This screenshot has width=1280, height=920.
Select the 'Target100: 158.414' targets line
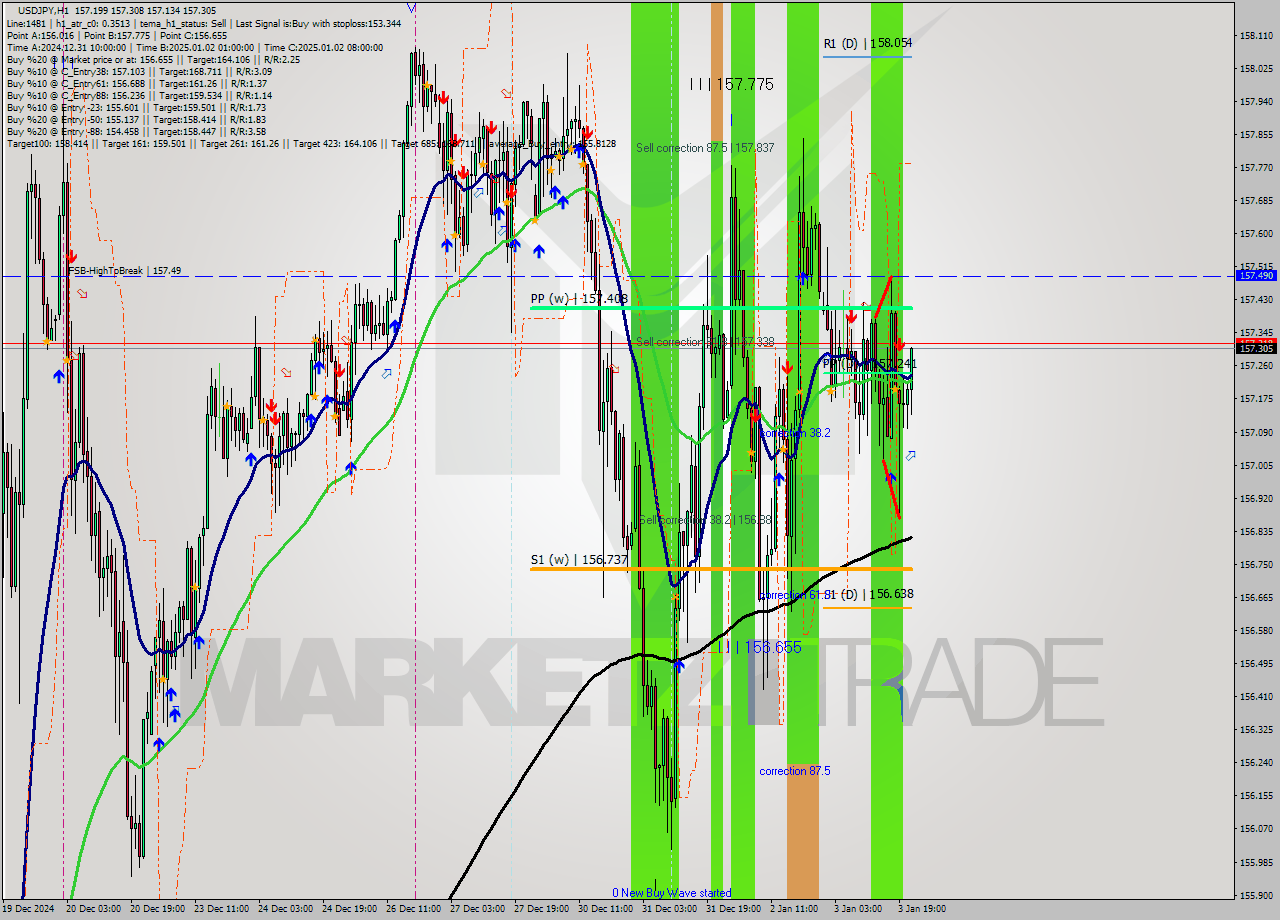pyautogui.click(x=311, y=144)
